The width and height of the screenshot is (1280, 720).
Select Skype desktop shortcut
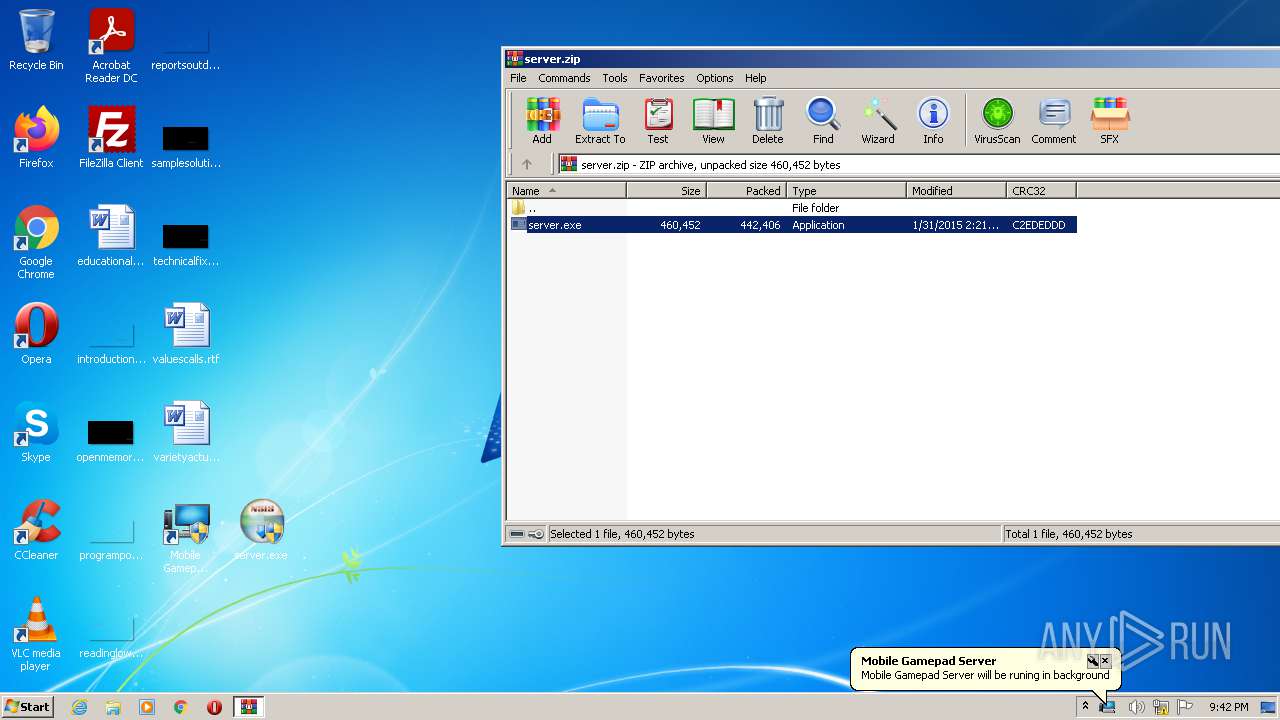click(x=36, y=432)
